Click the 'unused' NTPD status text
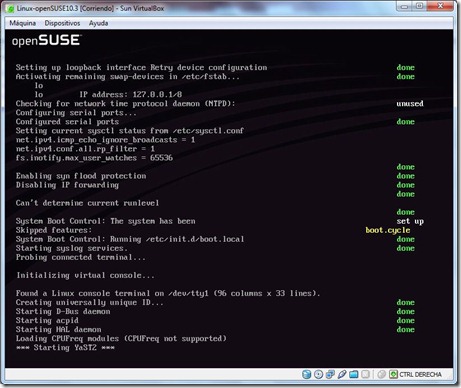Viewport: 461px width, 388px height. click(410, 104)
